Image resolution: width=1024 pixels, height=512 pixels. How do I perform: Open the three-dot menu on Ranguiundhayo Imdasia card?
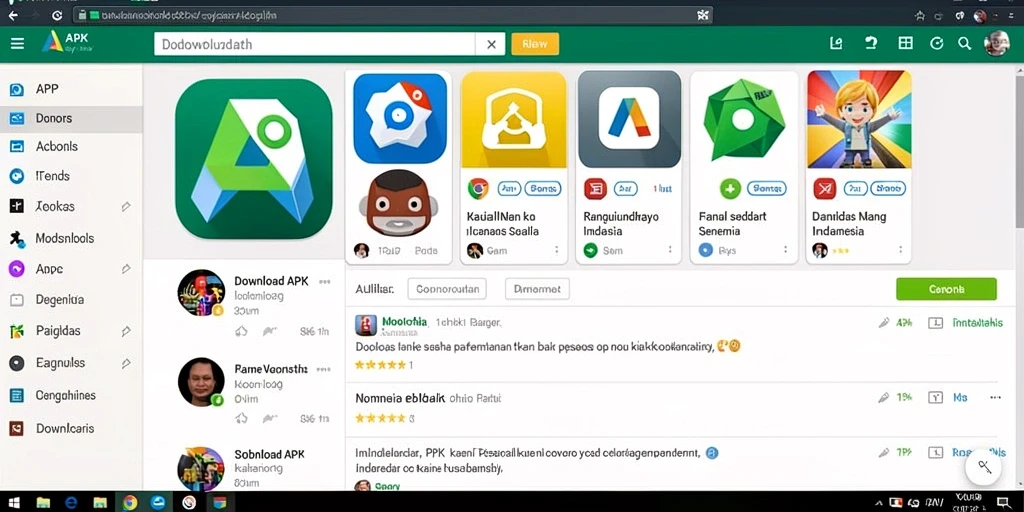pyautogui.click(x=670, y=249)
